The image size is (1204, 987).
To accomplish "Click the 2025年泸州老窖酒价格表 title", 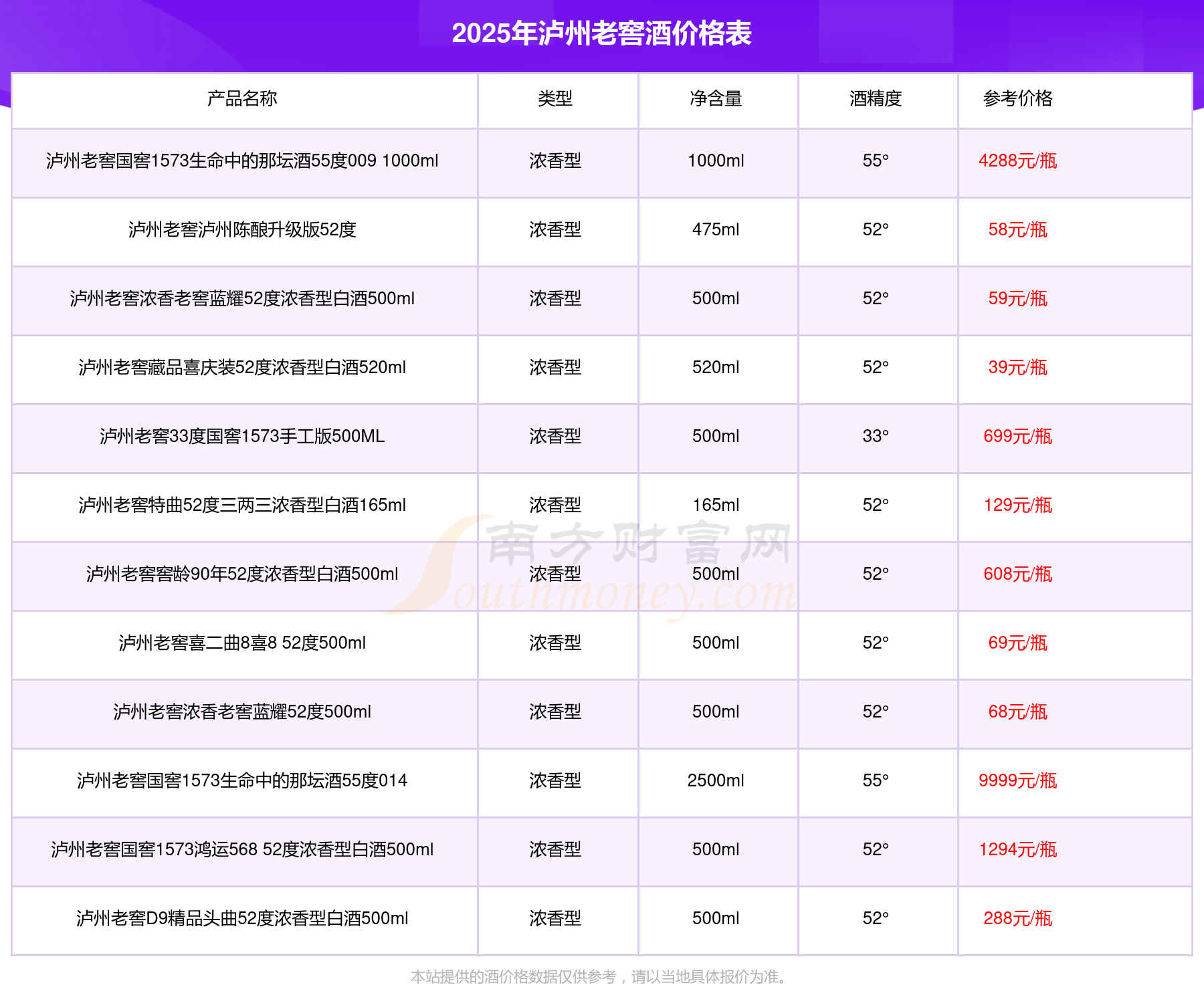I will pos(601,33).
